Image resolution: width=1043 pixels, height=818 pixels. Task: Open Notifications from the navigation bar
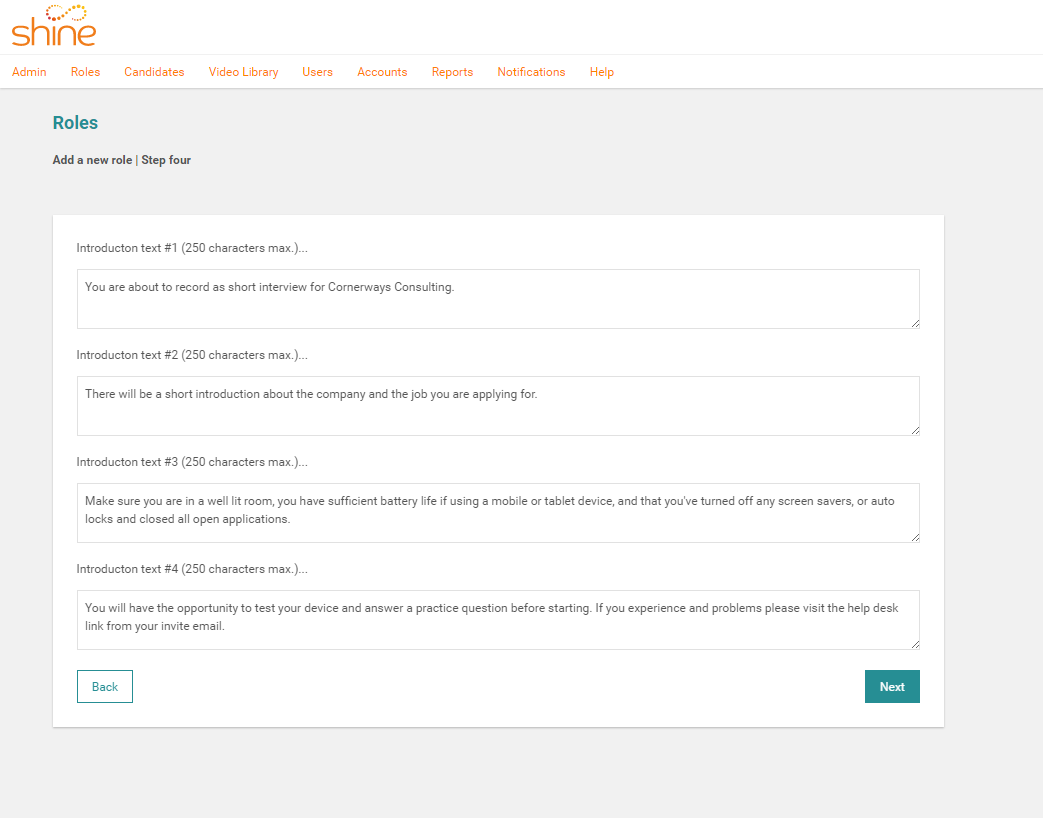pos(531,72)
